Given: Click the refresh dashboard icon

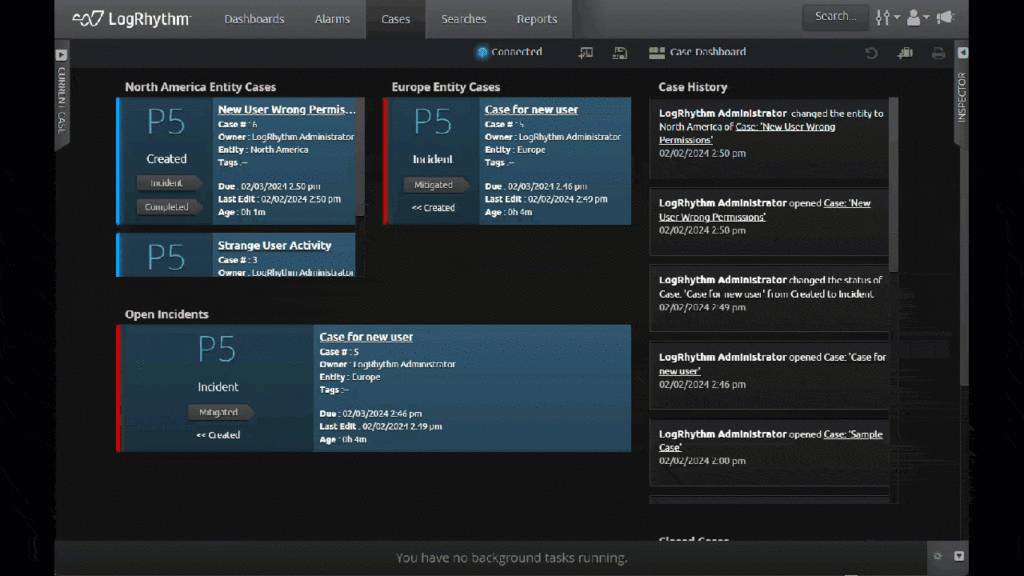Looking at the screenshot, I should point(870,52).
